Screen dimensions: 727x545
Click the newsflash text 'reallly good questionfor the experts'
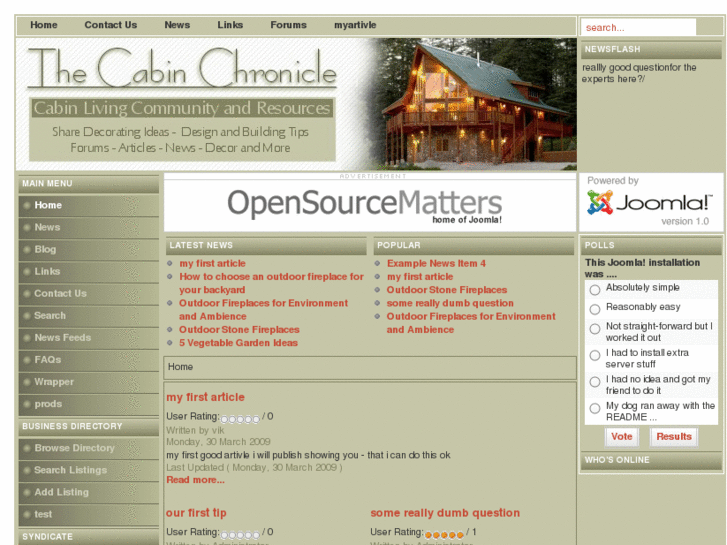tap(639, 73)
